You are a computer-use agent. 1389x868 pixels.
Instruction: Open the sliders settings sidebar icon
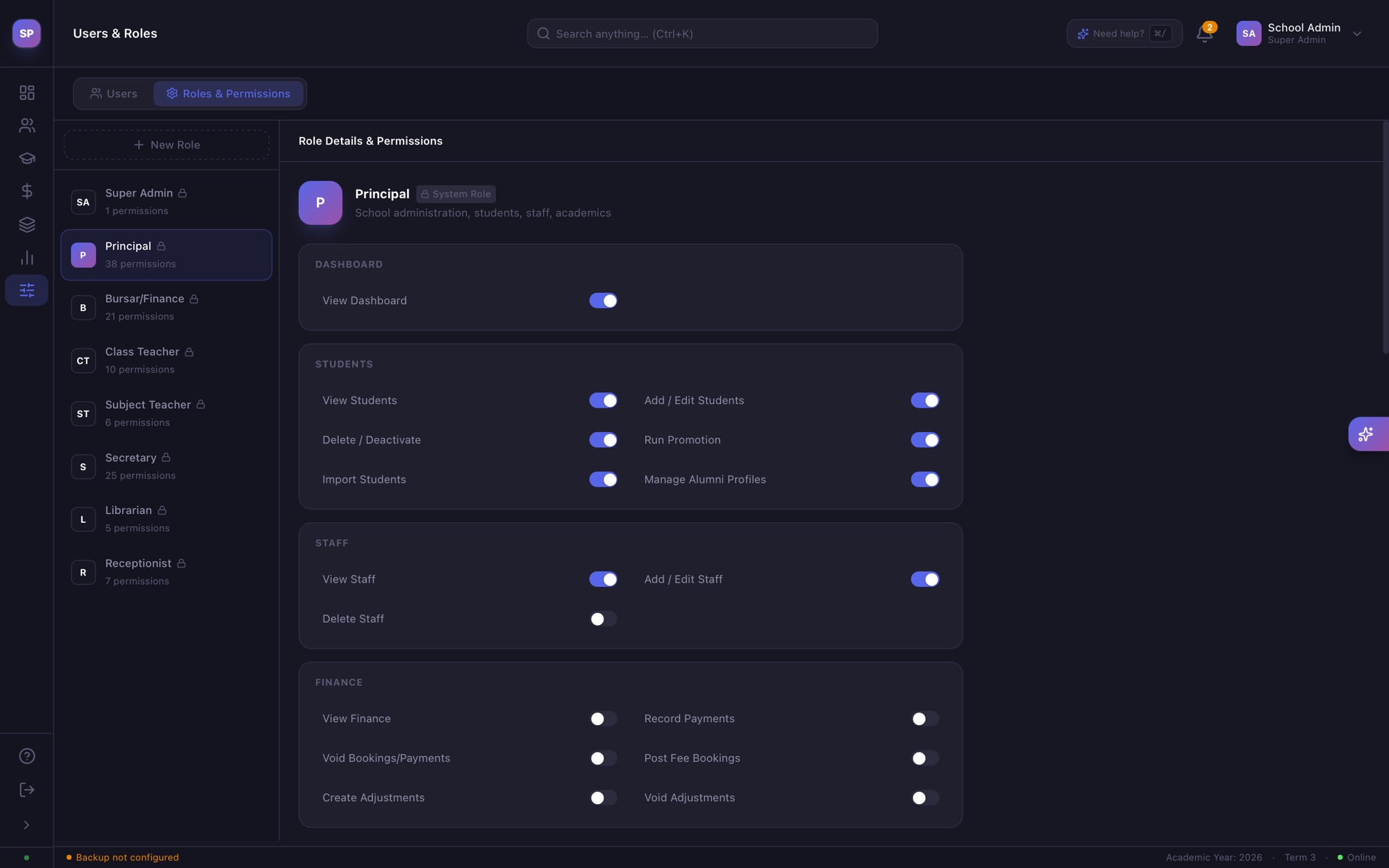point(27,290)
